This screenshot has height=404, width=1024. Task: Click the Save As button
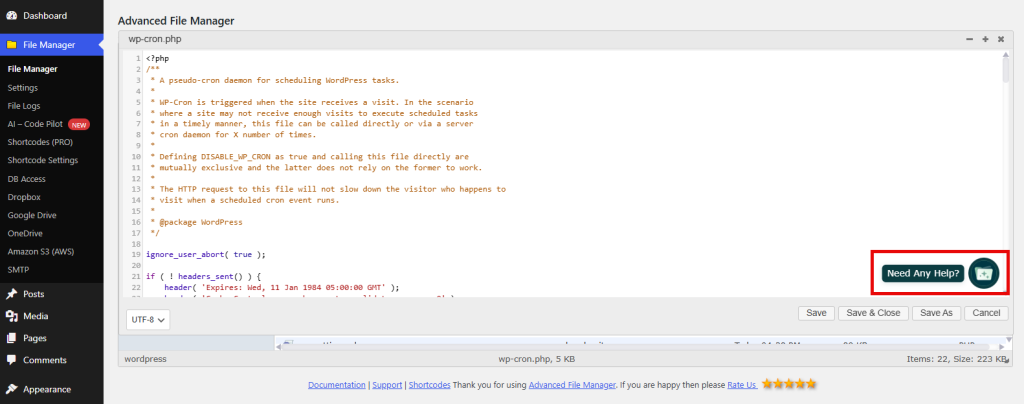[x=936, y=313]
